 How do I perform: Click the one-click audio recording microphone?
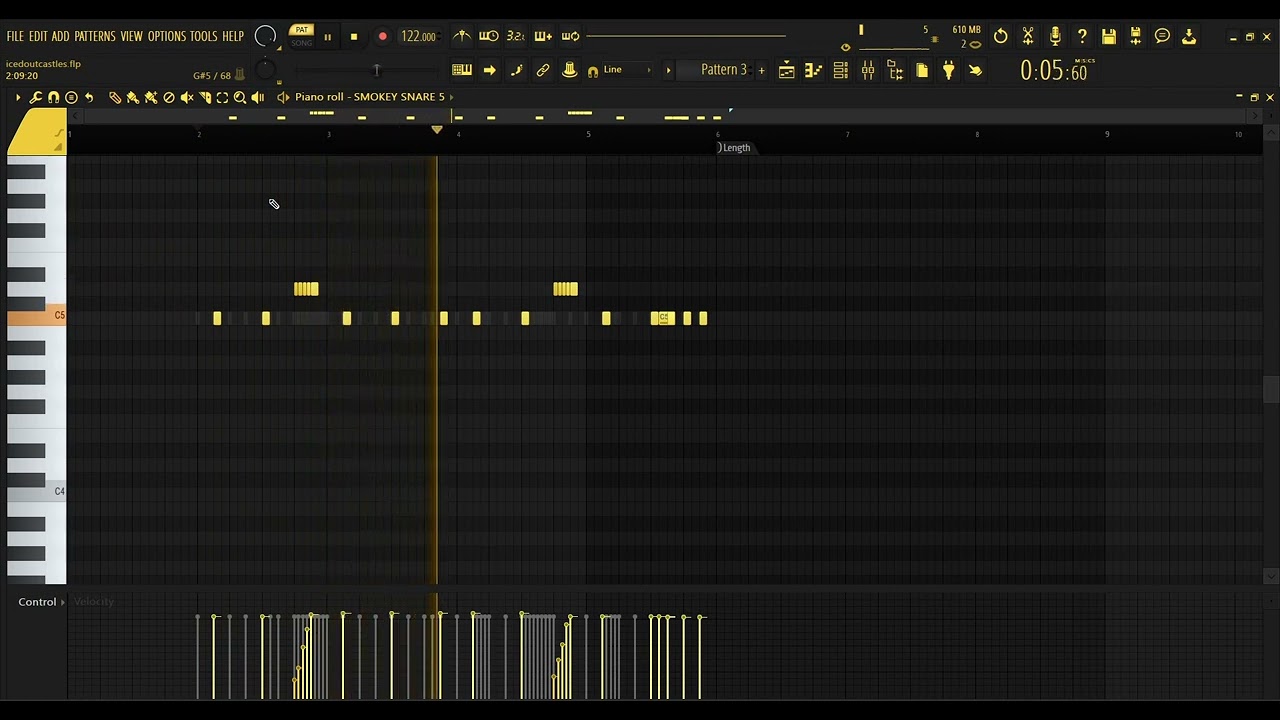1055,36
